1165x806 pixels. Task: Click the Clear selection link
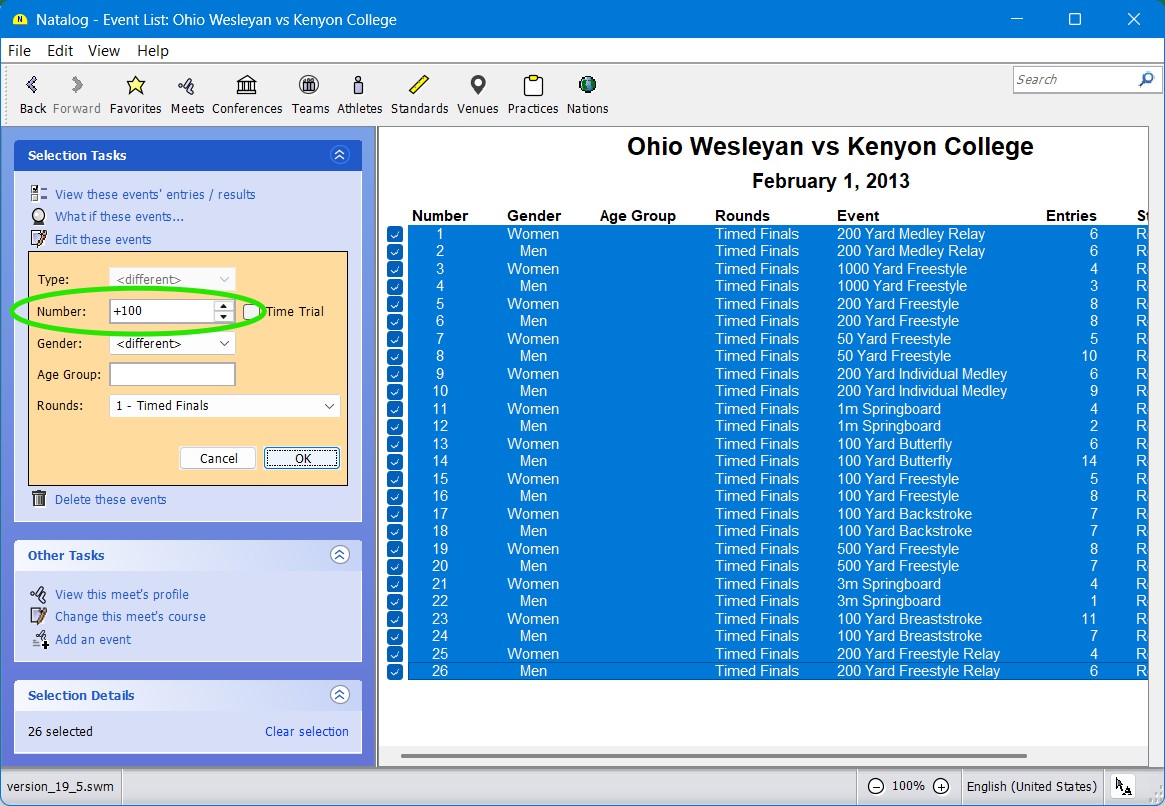(306, 732)
